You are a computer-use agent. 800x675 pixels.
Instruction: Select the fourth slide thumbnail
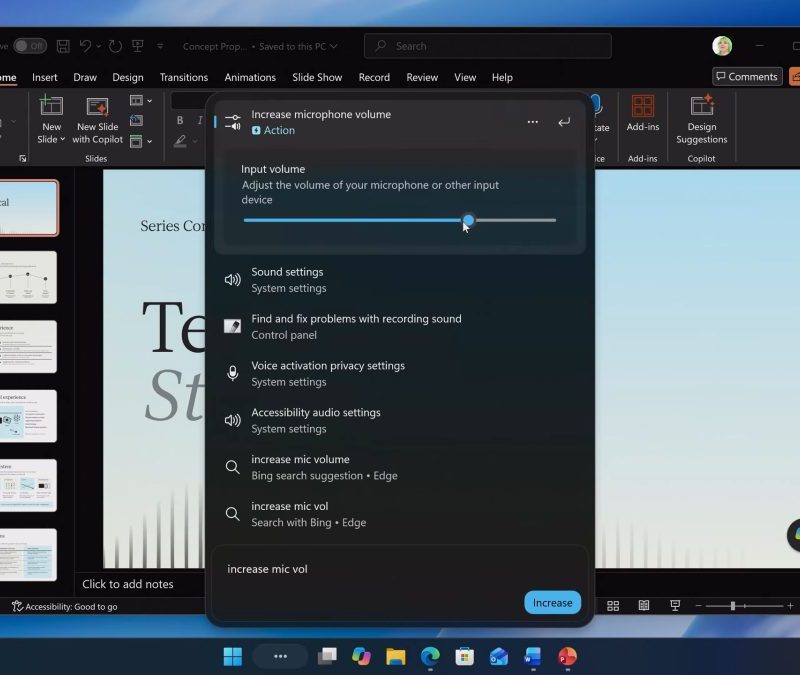pyautogui.click(x=28, y=416)
